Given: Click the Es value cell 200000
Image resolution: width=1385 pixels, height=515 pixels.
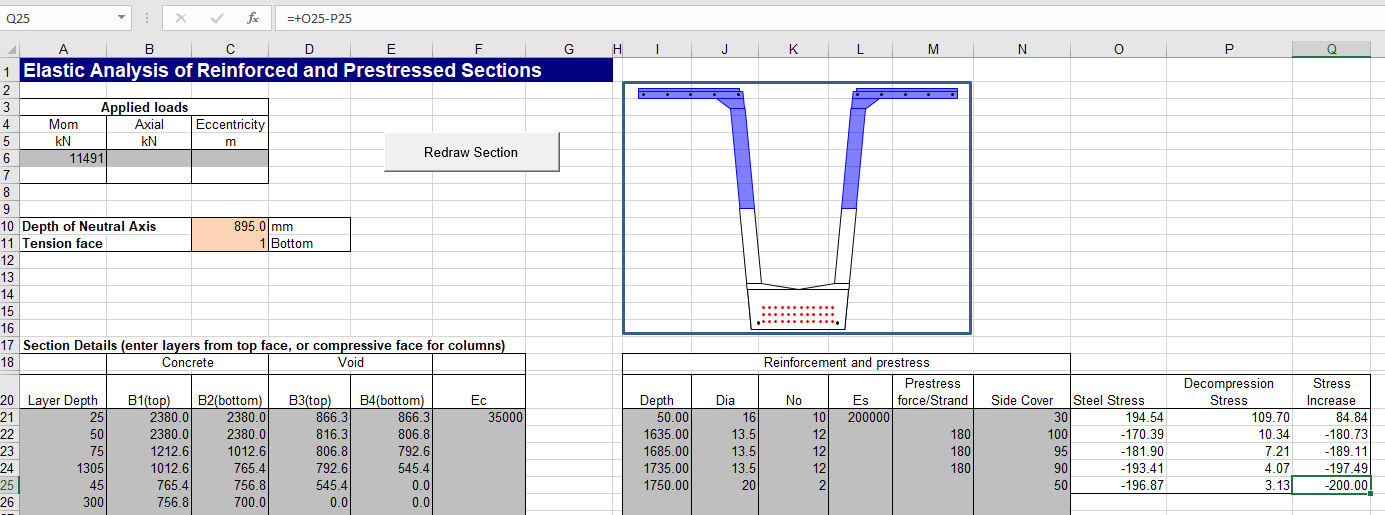Looking at the screenshot, I should point(861,417).
